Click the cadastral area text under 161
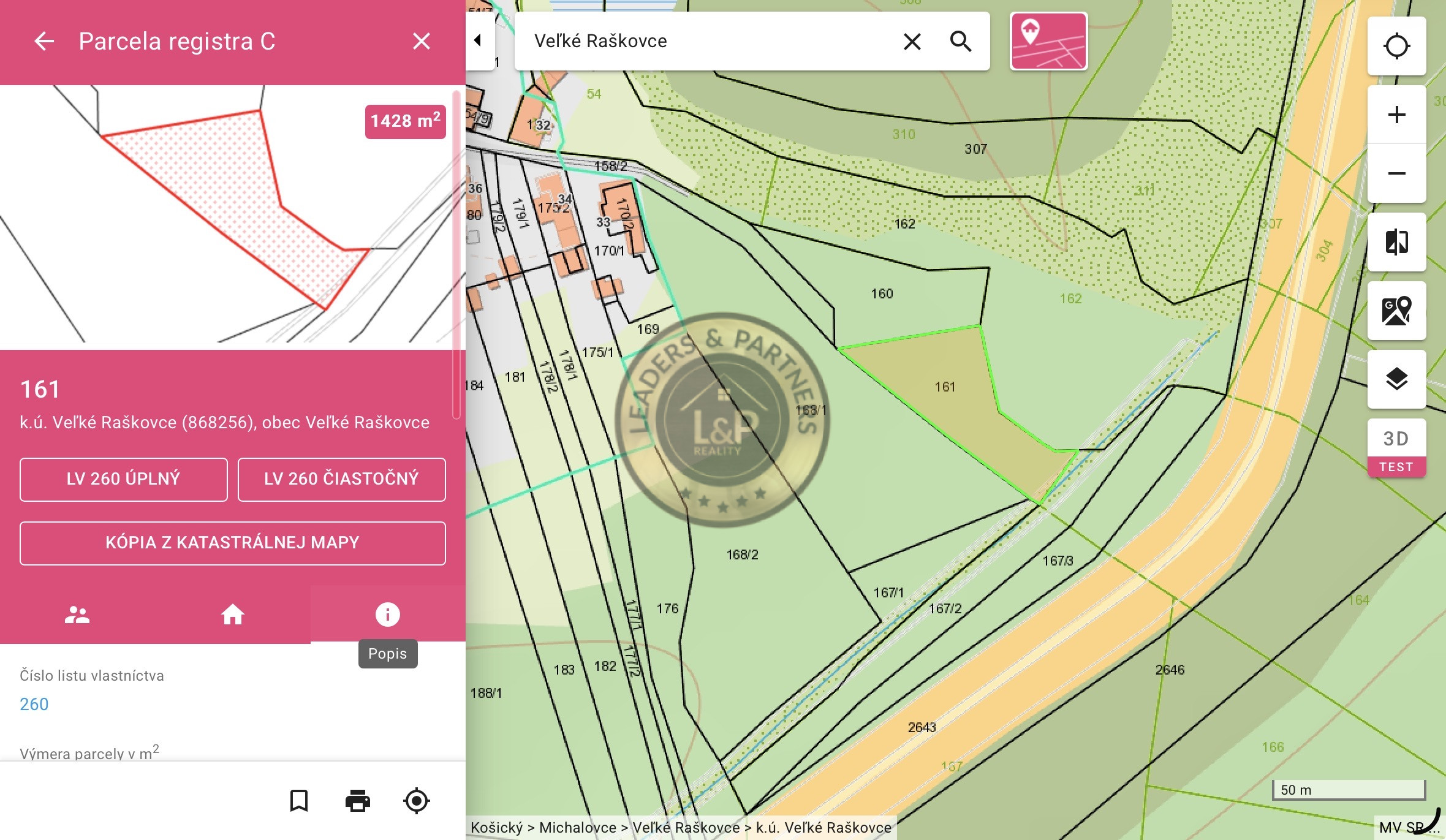The height and width of the screenshot is (840, 1446). [225, 423]
